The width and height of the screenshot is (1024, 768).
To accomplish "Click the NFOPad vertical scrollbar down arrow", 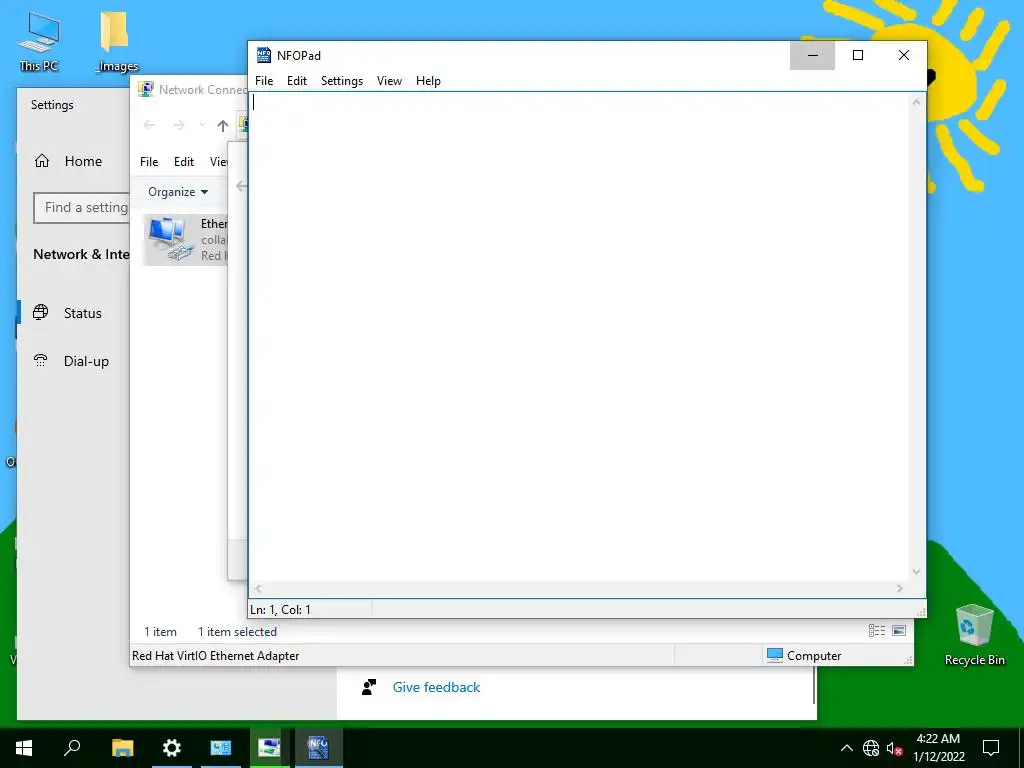I will pos(916,572).
